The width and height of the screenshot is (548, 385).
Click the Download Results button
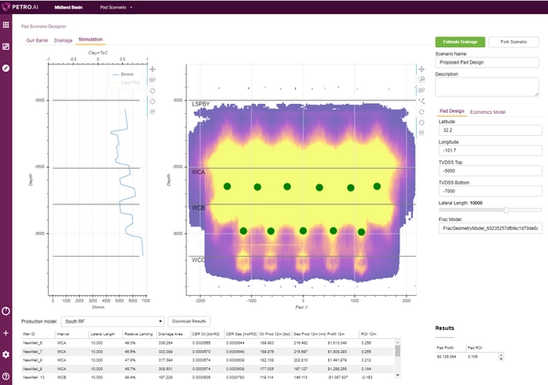pyautogui.click(x=189, y=321)
